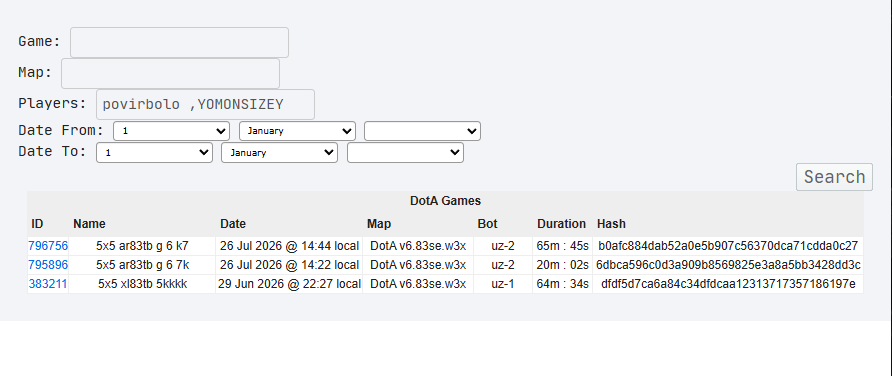Click the Hash column header
Image resolution: width=892 pixels, height=376 pixels.
coord(611,224)
